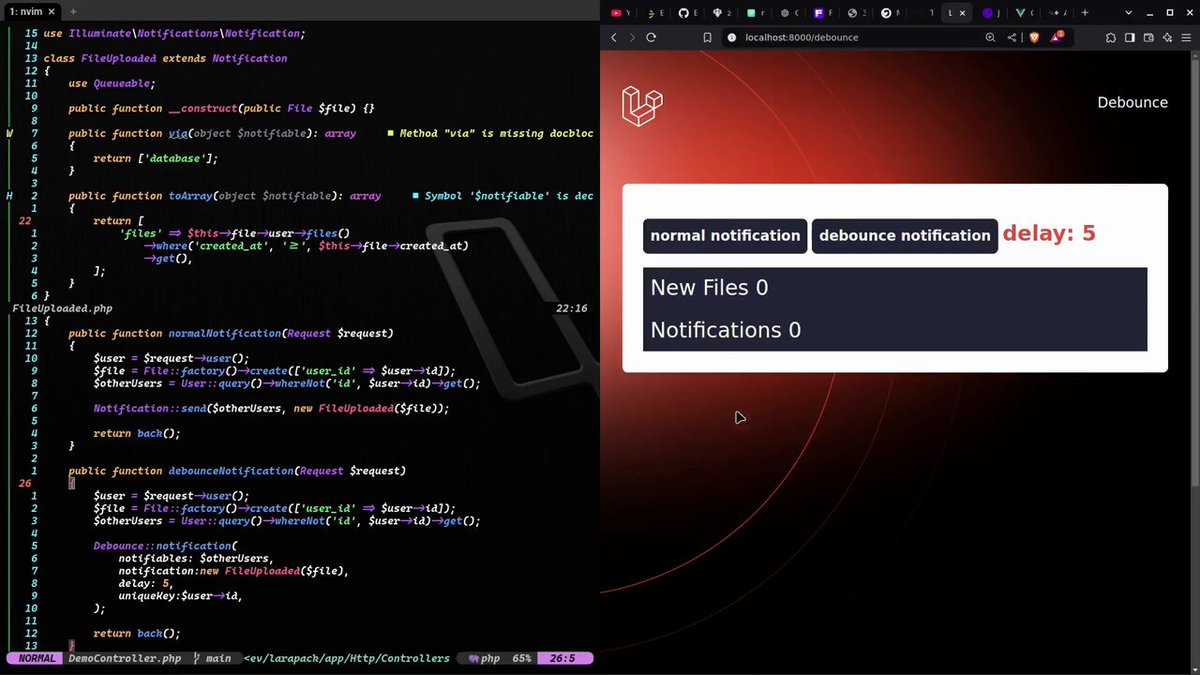
Task: Click the 26:5 cursor position indicator
Action: (x=562, y=659)
